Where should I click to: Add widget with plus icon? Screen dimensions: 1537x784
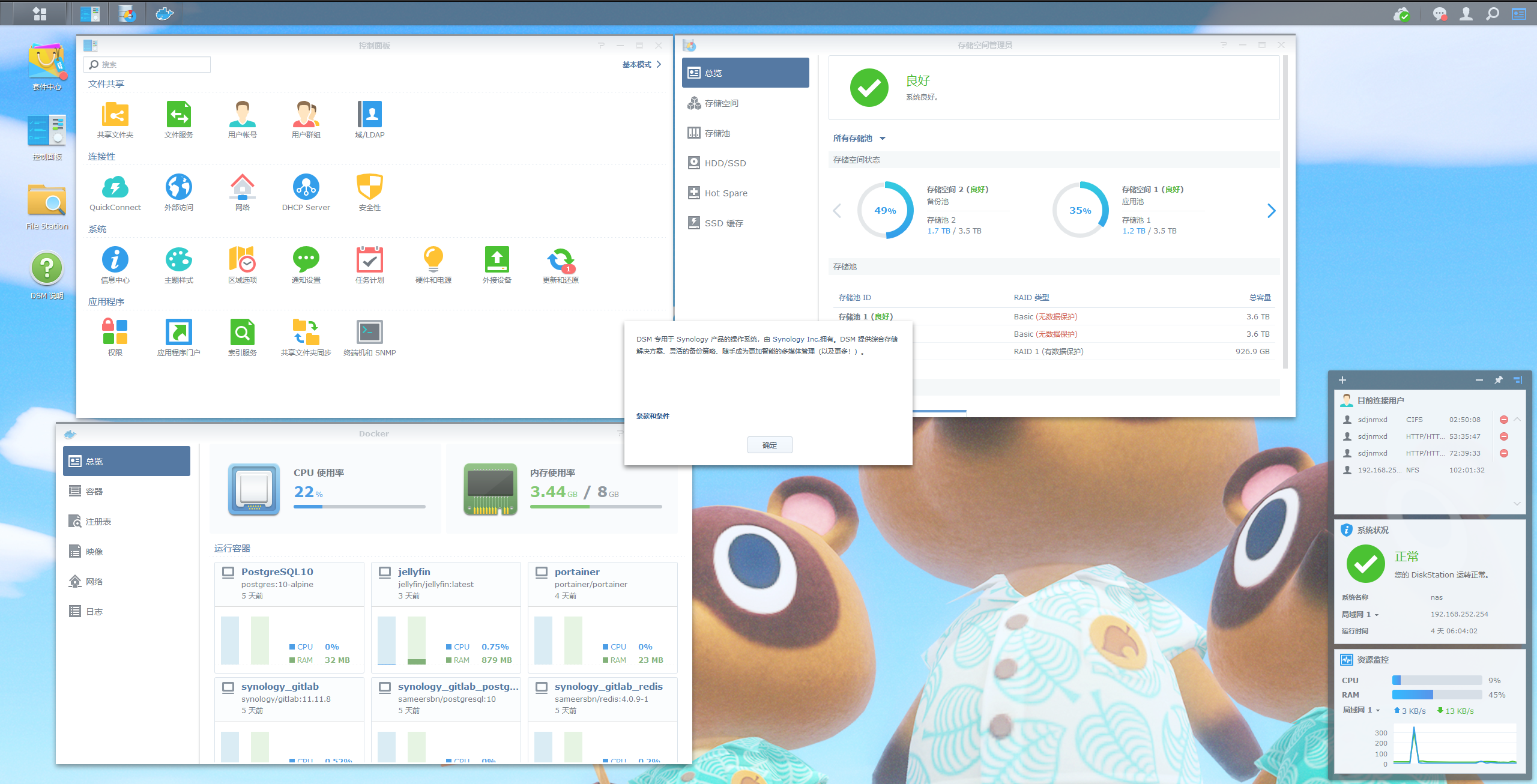(1342, 380)
